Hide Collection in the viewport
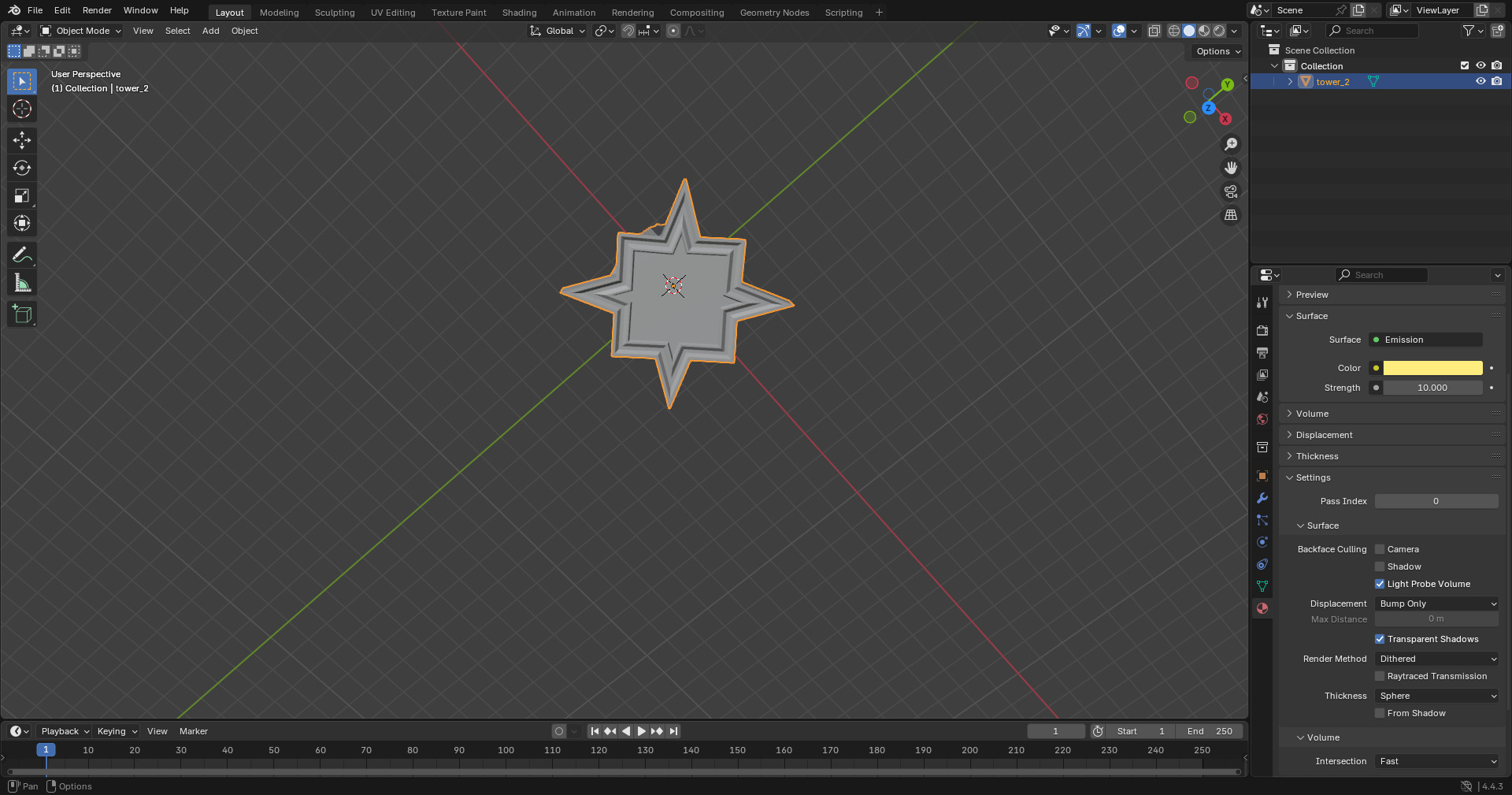 coord(1480,65)
